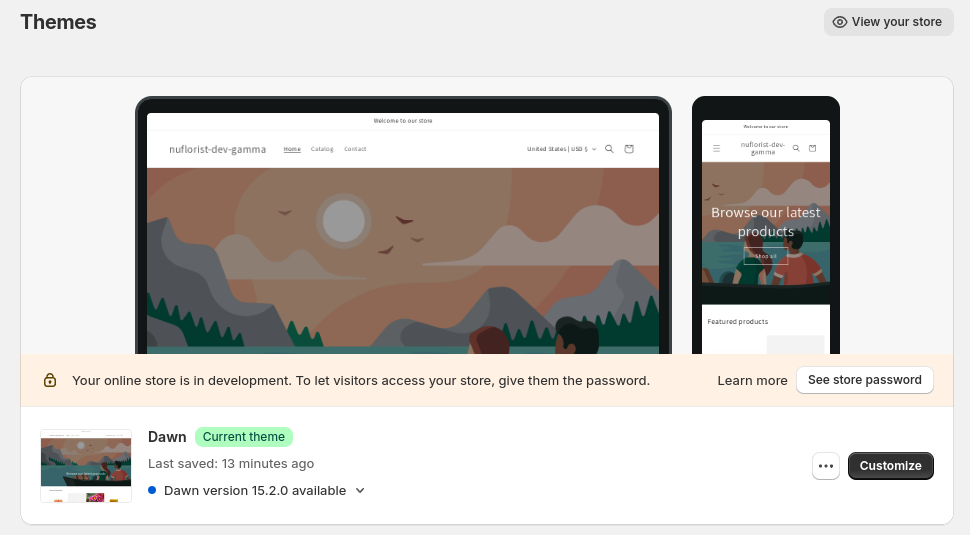The image size is (970, 535).
Task: Expand Dawn version 15.2.0 available details
Action: pyautogui.click(x=360, y=490)
